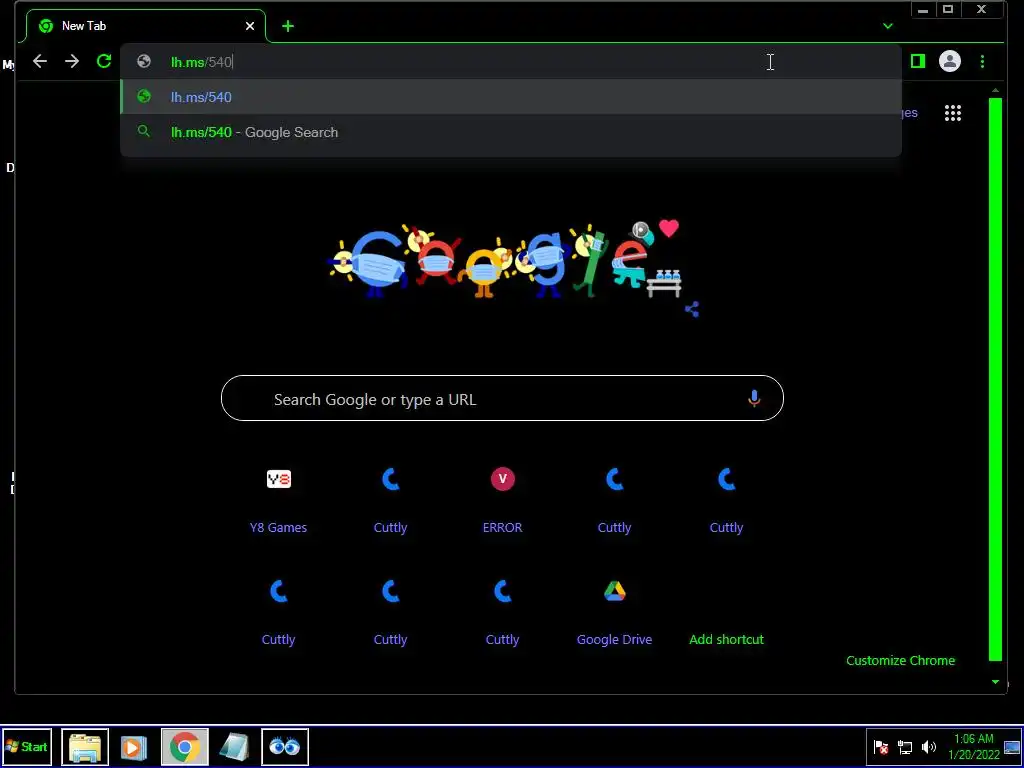Viewport: 1024px width, 768px height.
Task: Close the New Tab tab
Action: click(x=249, y=26)
